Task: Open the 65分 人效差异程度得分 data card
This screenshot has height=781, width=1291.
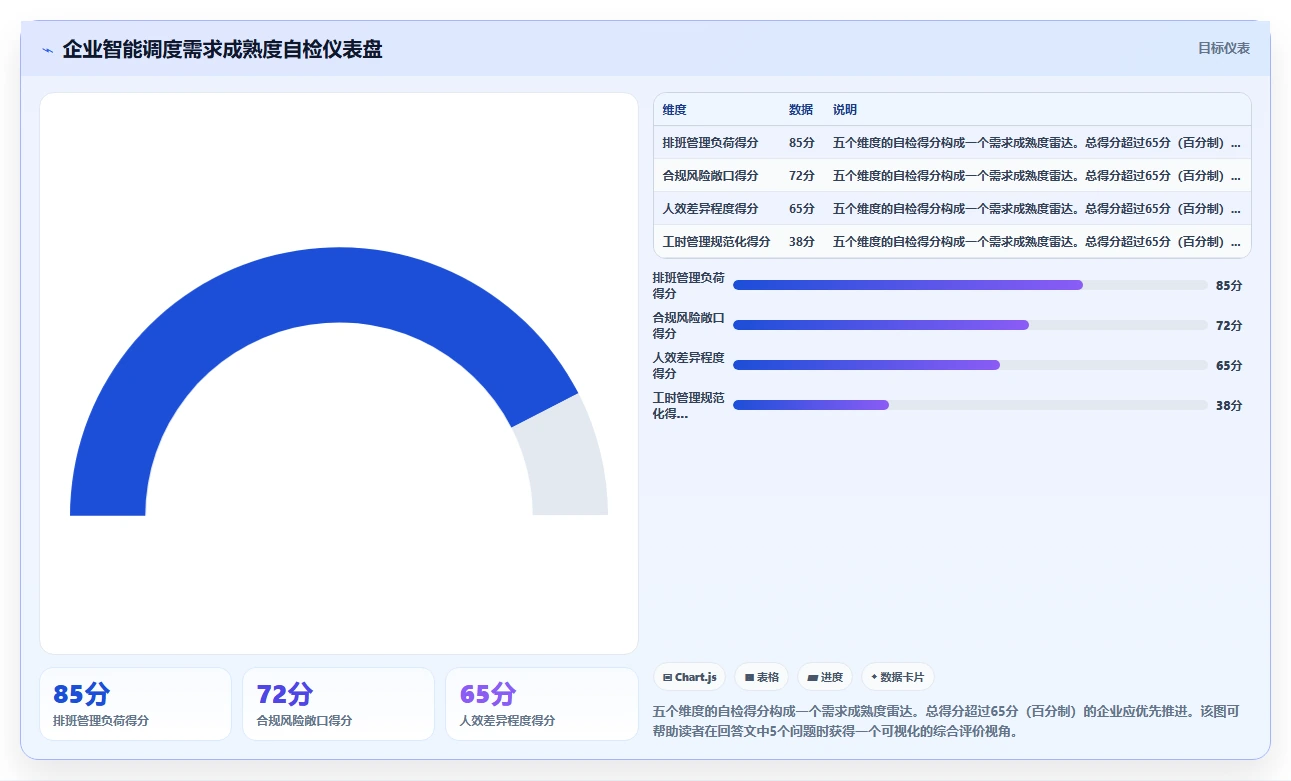Action: point(541,704)
